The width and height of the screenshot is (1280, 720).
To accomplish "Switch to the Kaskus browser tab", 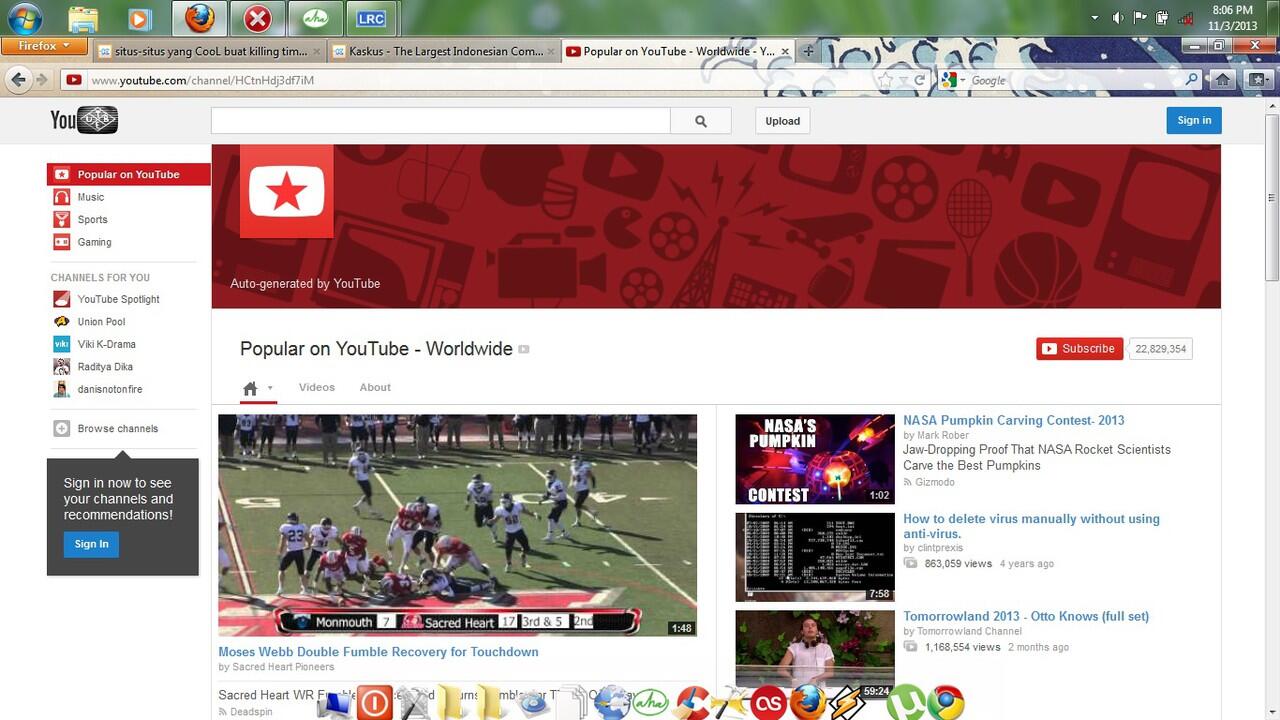I will tap(443, 51).
